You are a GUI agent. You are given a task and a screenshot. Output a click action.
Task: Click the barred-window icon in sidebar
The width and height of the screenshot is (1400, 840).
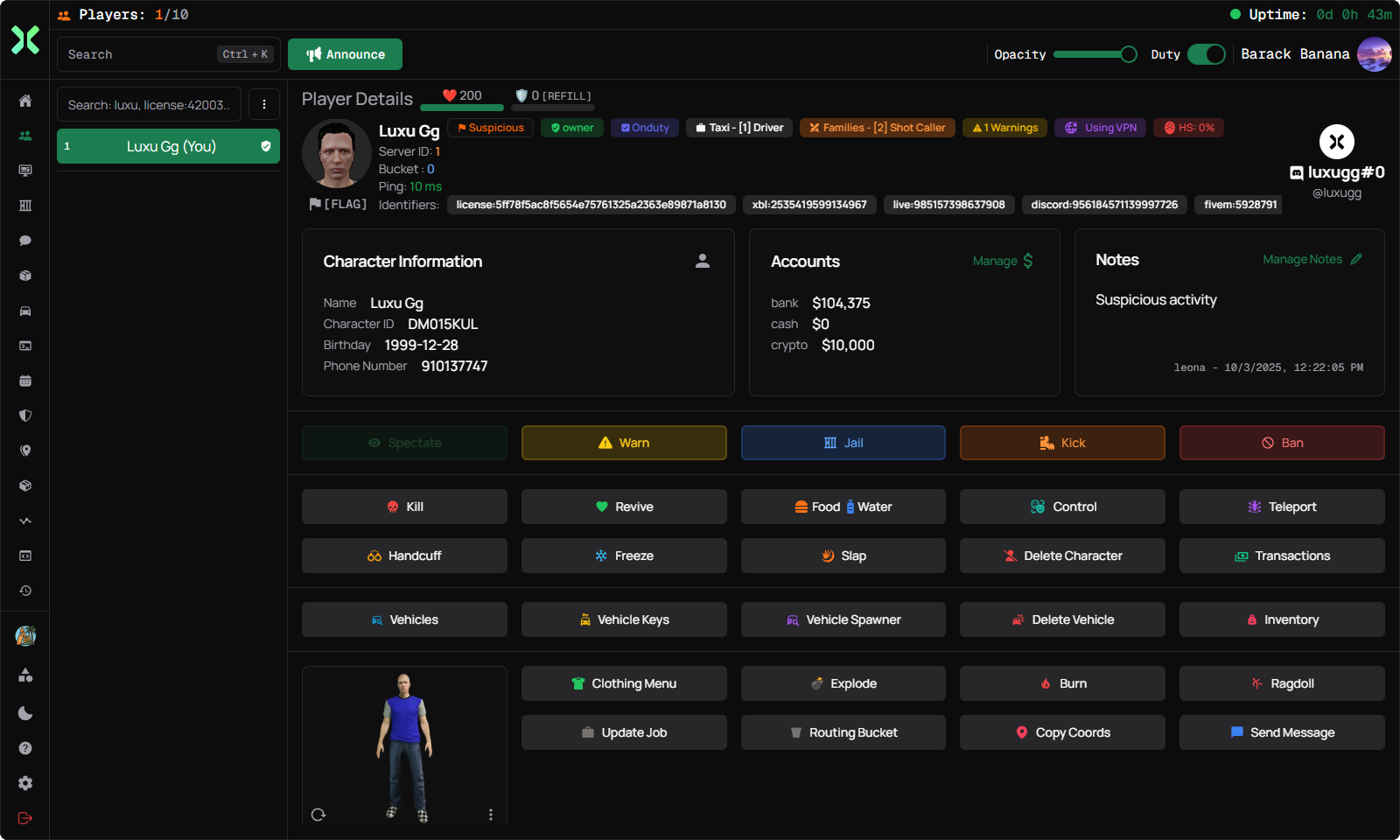[25, 206]
